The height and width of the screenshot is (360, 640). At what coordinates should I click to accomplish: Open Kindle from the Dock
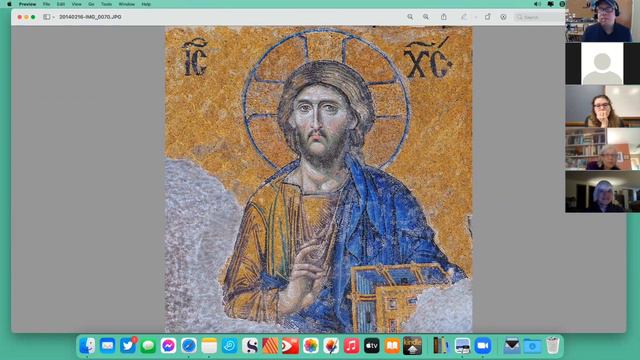pos(412,346)
